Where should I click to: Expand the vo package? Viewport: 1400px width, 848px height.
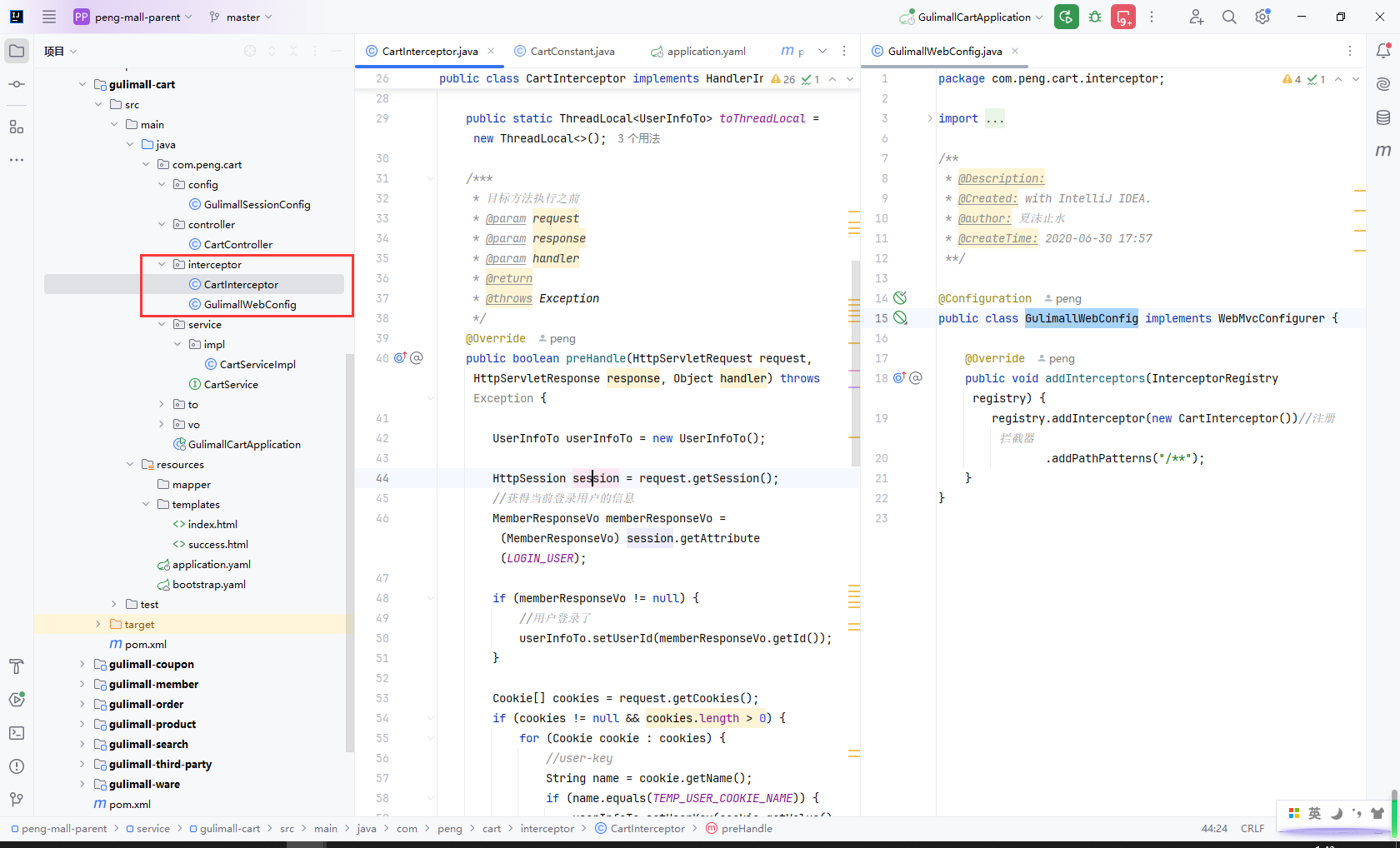tap(162, 424)
